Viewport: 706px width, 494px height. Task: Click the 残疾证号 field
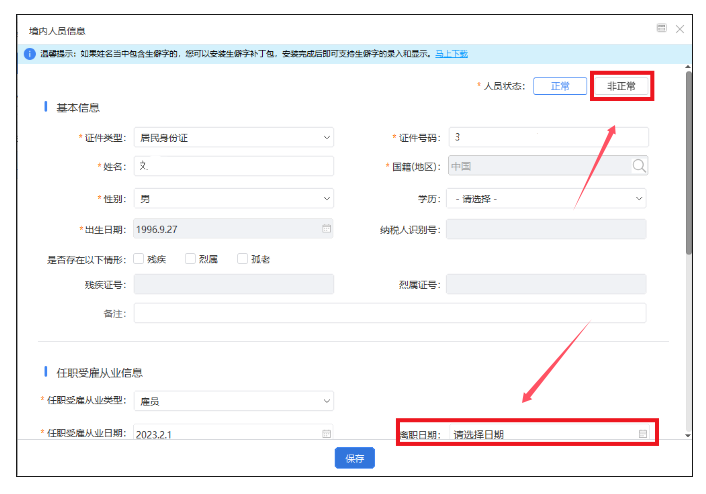[x=234, y=284]
